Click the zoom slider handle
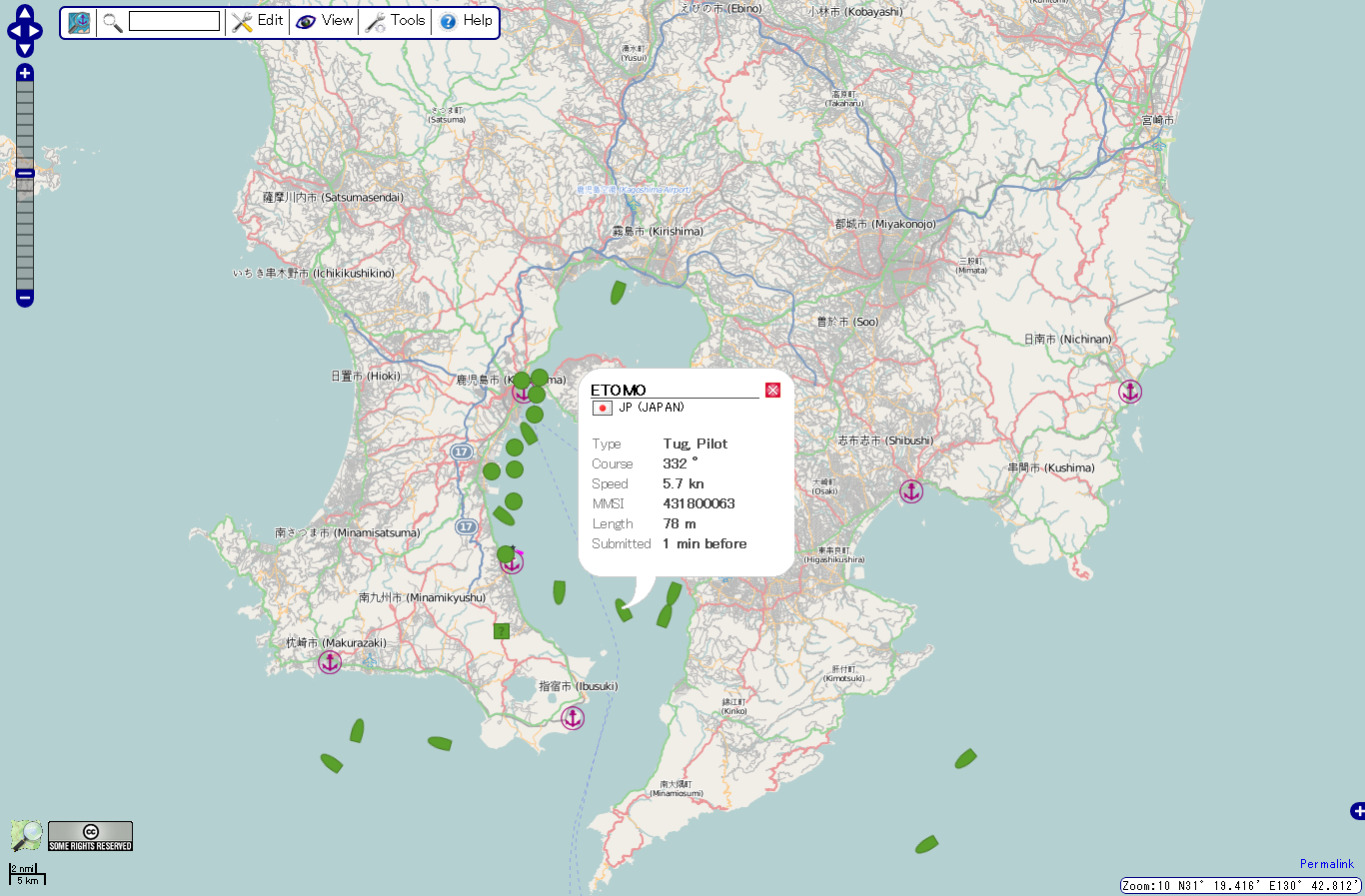This screenshot has height=896, width=1365. click(25, 174)
